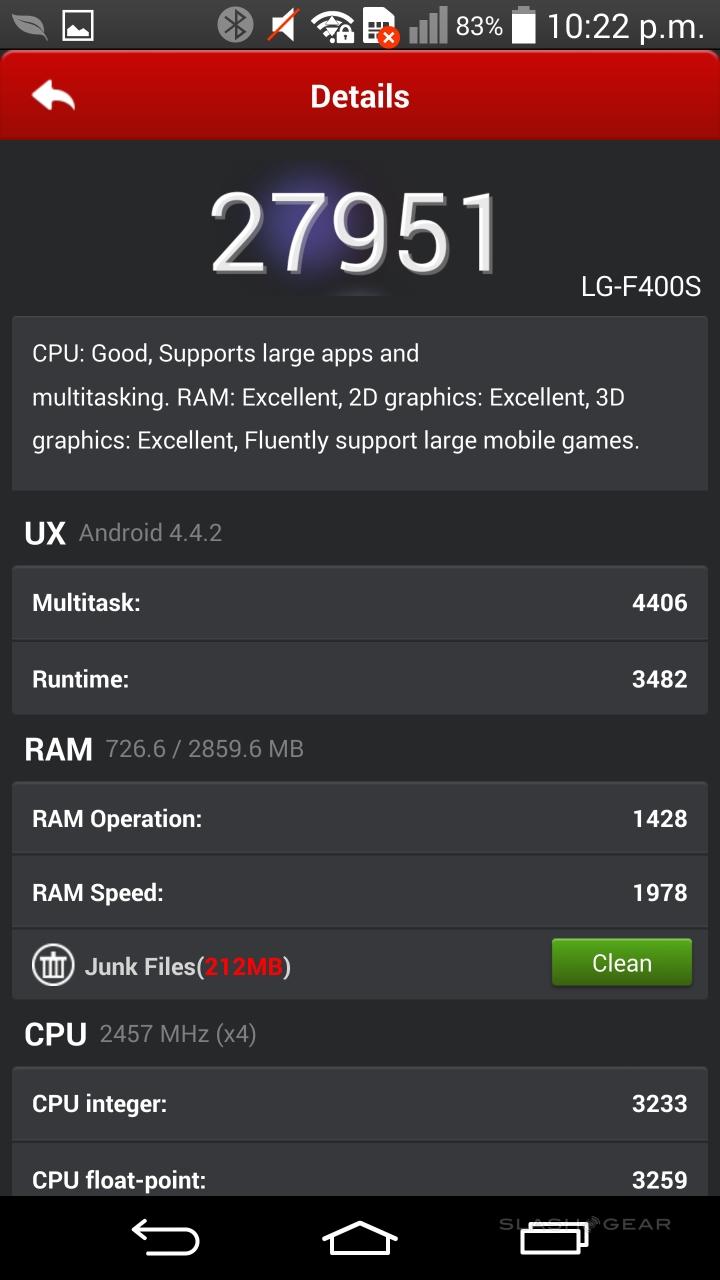Tap the back arrow in Details header
Image resolution: width=720 pixels, height=1280 pixels.
54,96
